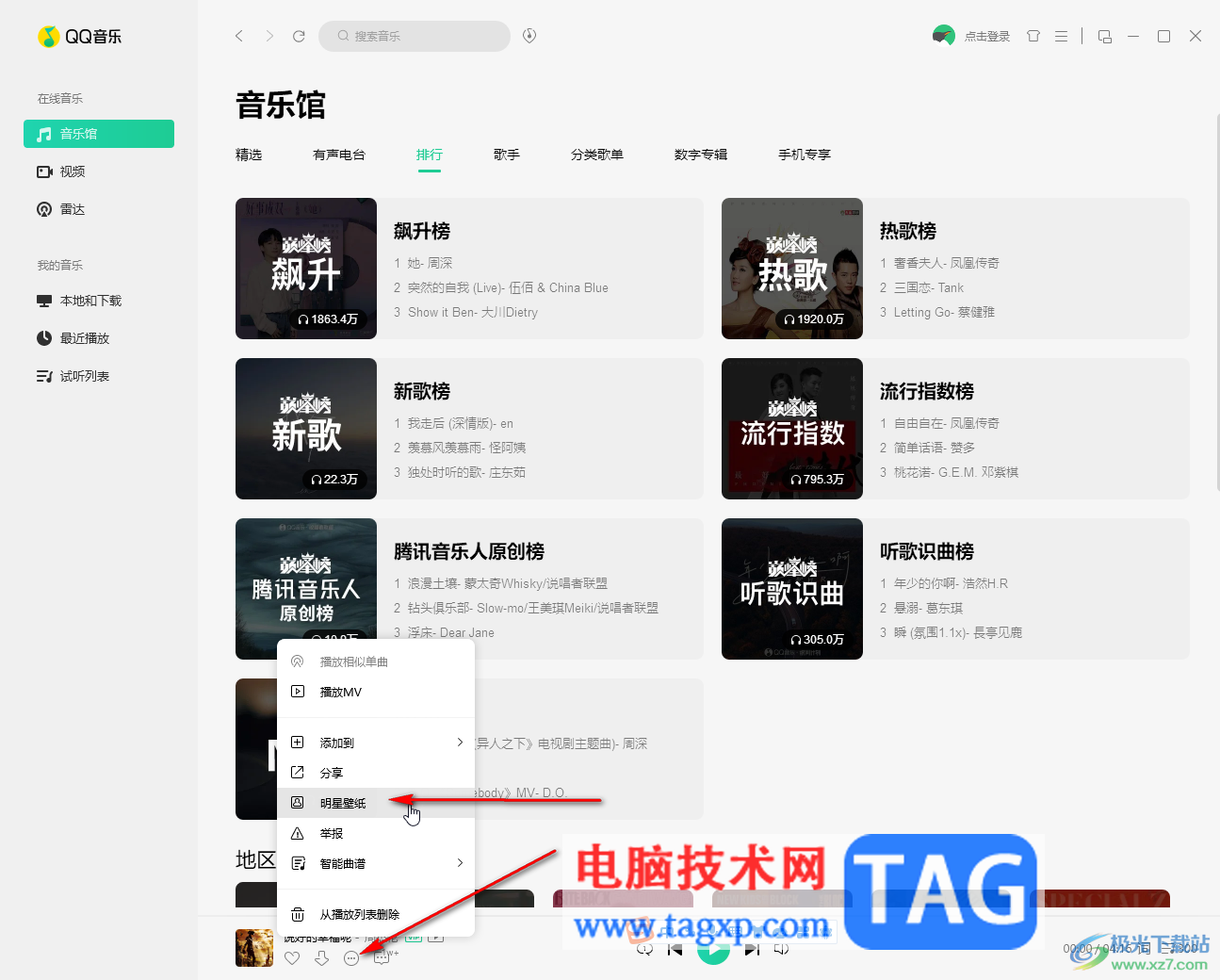Switch to the 数字专辑 tab
This screenshot has width=1220, height=980.
[701, 155]
